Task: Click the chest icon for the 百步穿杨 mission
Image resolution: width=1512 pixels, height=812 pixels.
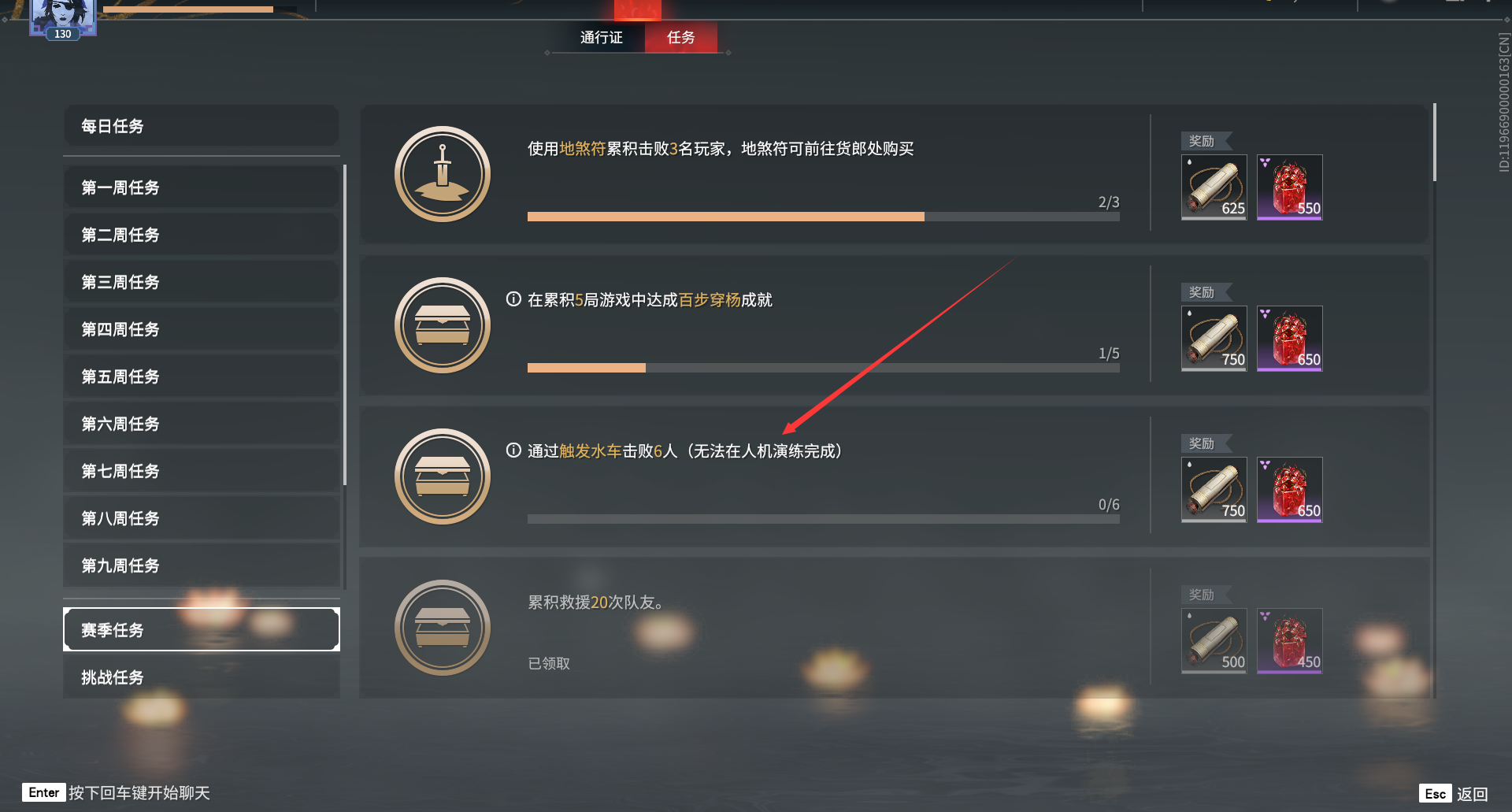Action: [443, 325]
